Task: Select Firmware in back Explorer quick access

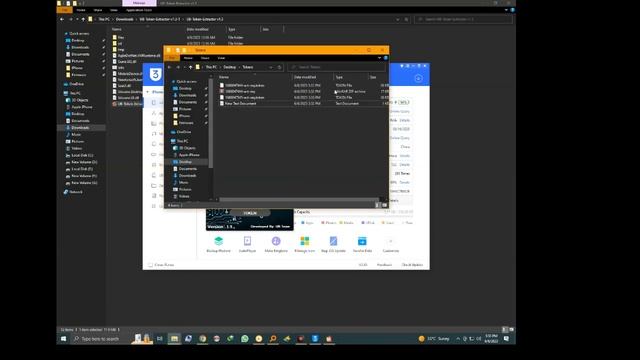Action: point(78,75)
